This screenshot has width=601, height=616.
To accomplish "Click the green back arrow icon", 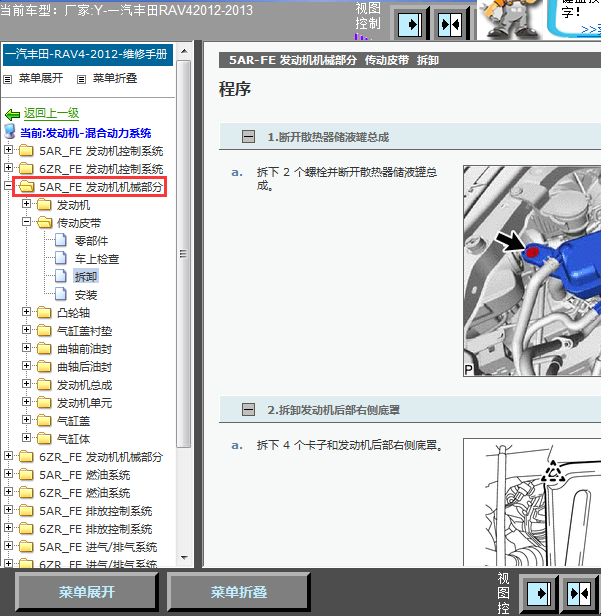I will [13, 114].
